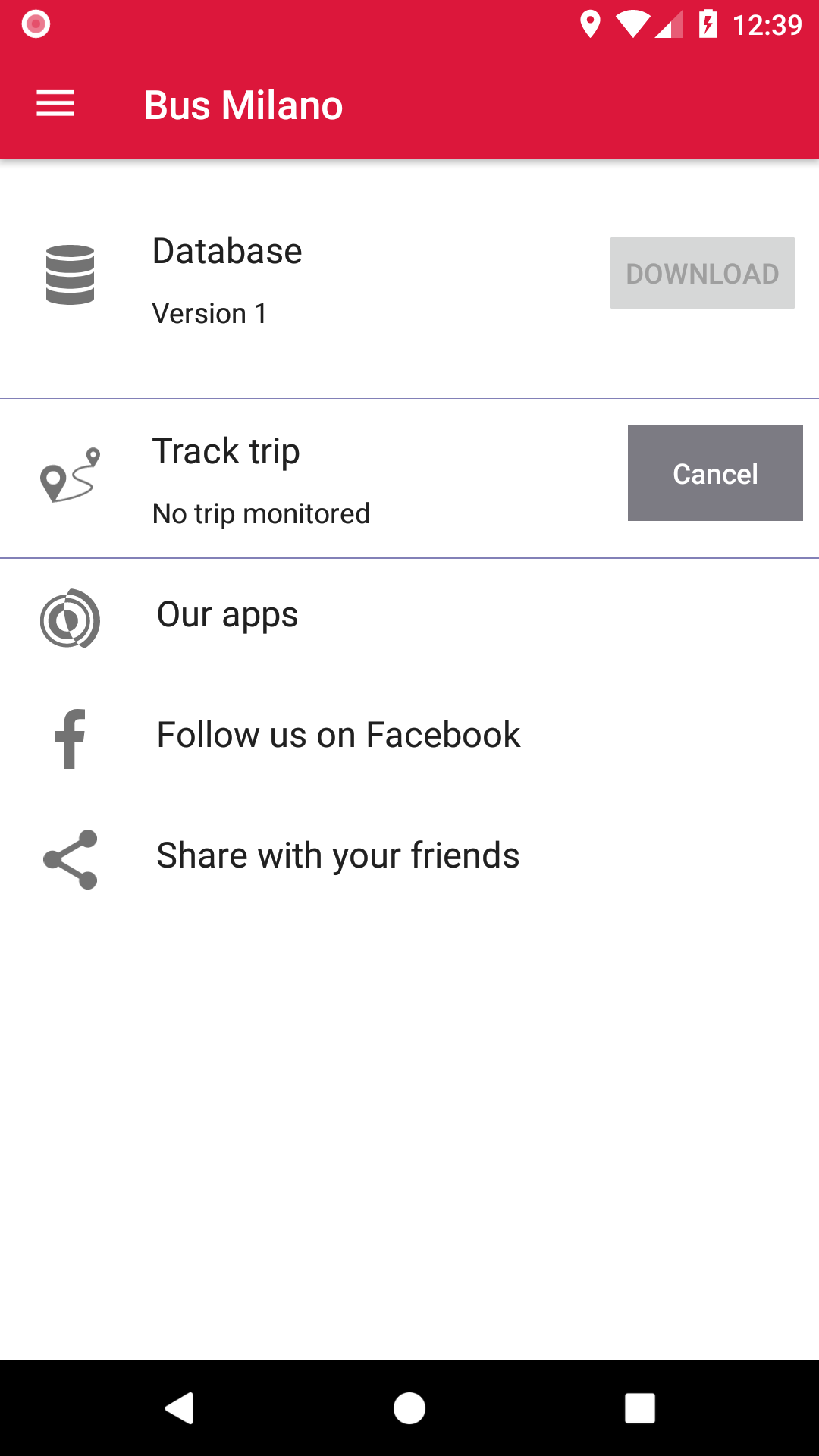Tap the battery icon in status bar

[708, 24]
